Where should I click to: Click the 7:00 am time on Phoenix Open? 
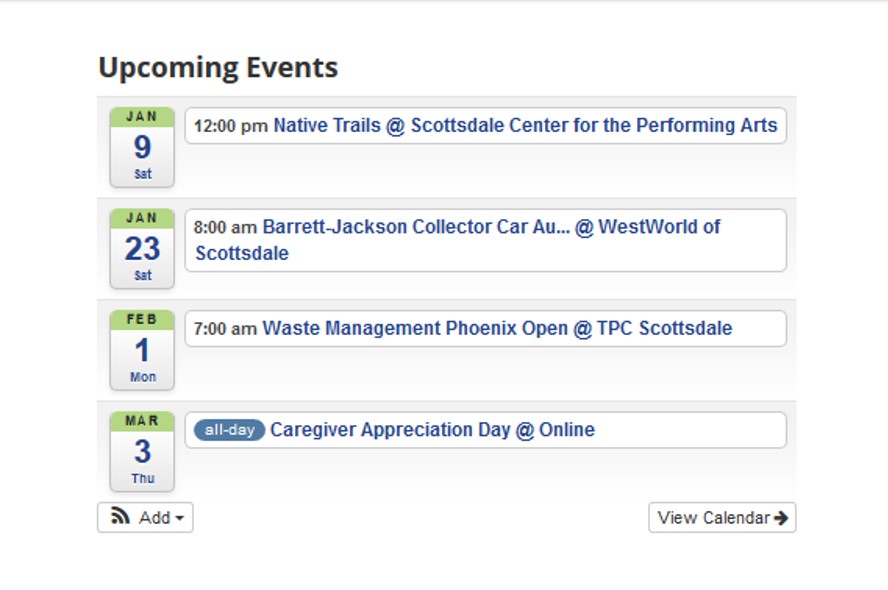(225, 328)
